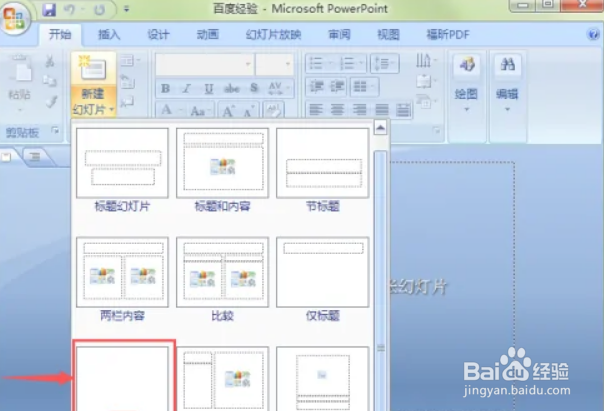
Task: Apply distributed alignment
Action: coord(403,110)
